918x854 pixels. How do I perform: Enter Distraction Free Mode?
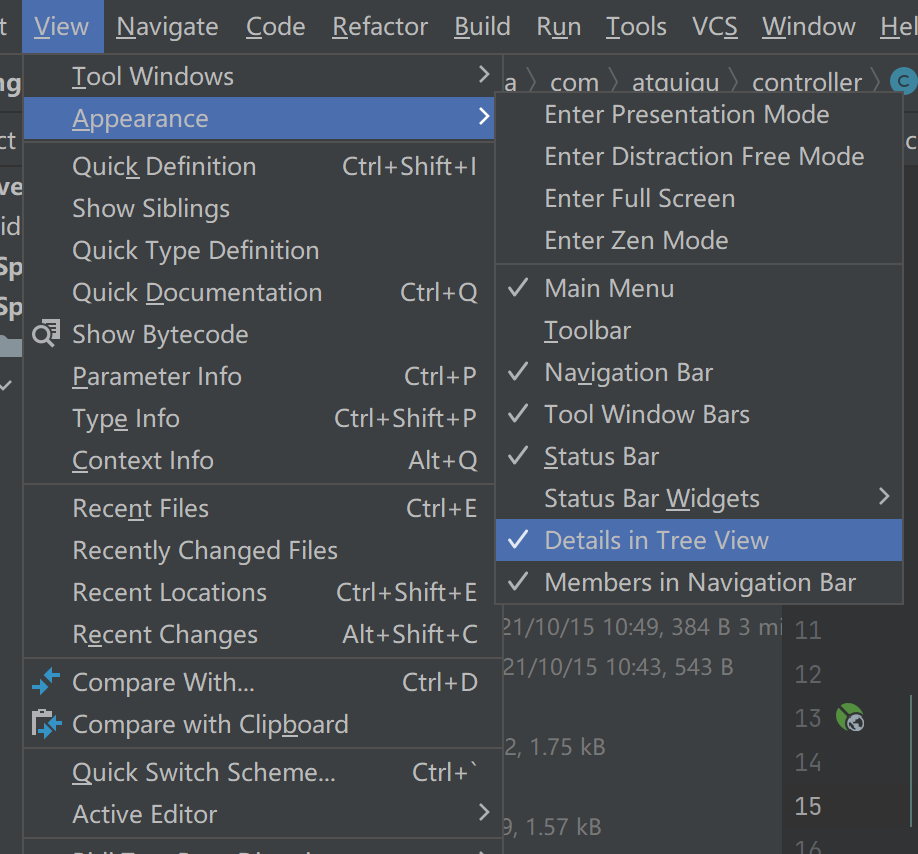tap(704, 156)
